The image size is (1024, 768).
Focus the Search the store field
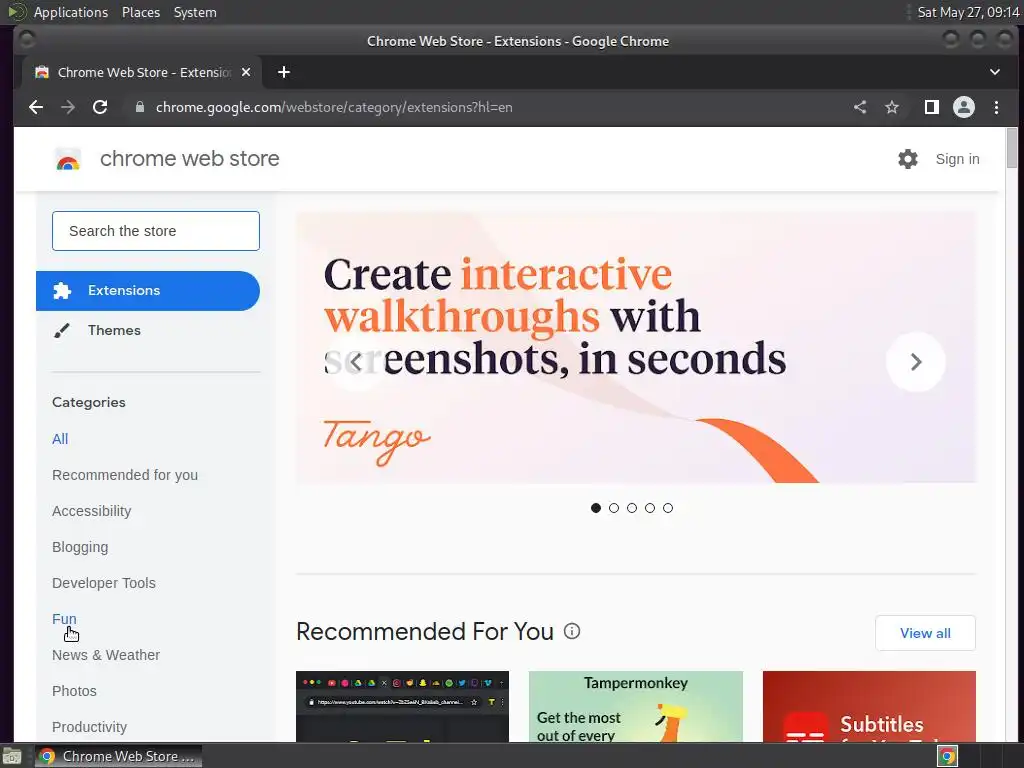155,231
